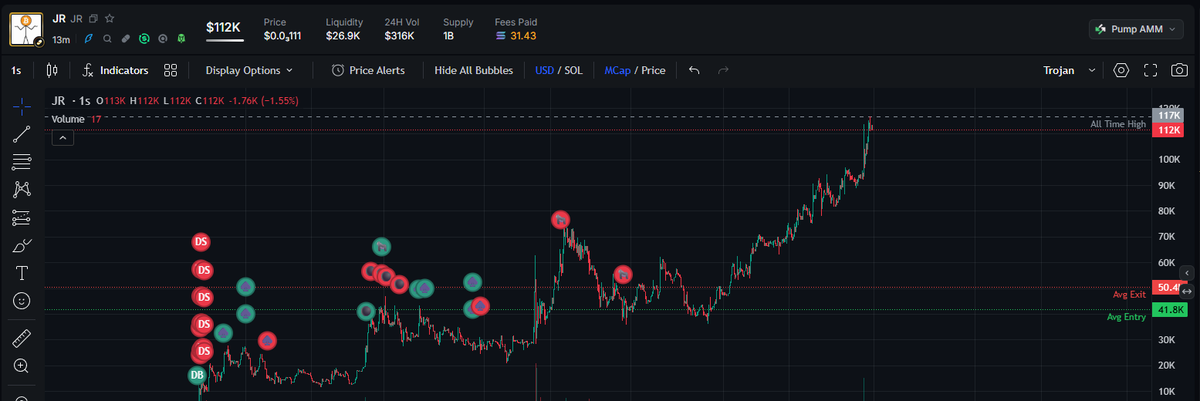Click the 112K current price label

pos(1169,131)
